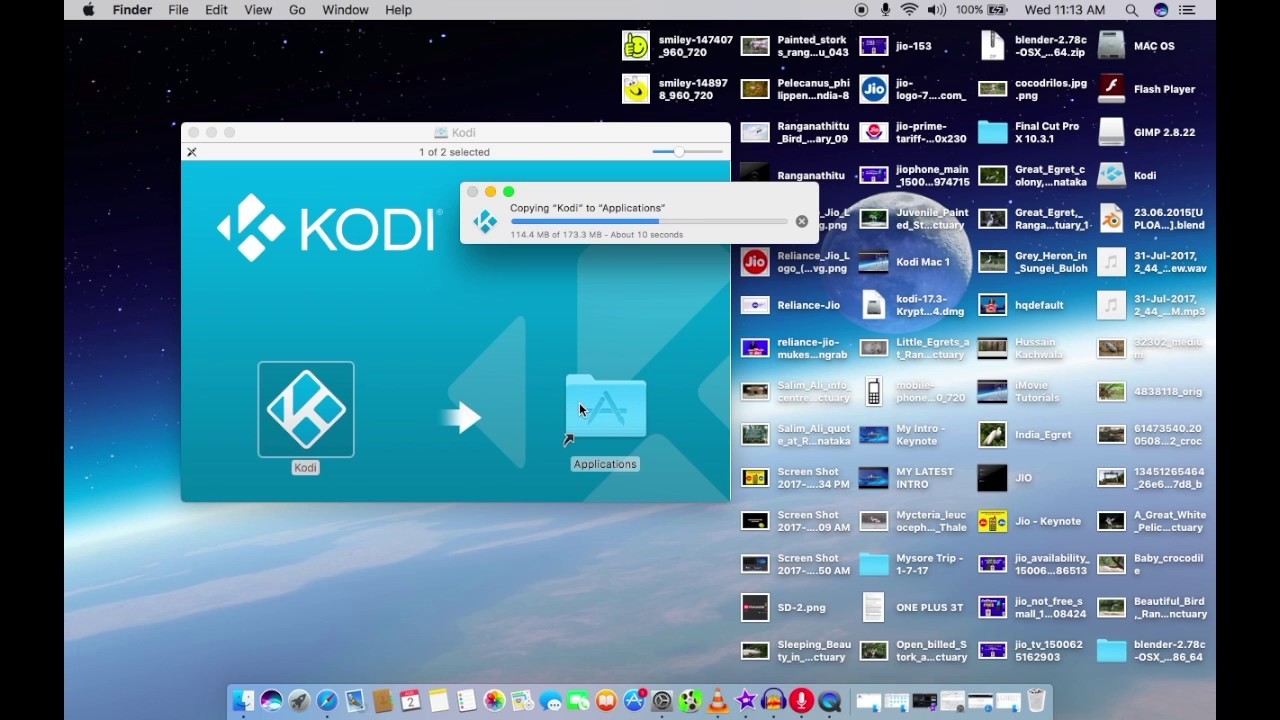Open the Trash in the Dock
Screen dimensions: 1280x720
[1036, 701]
